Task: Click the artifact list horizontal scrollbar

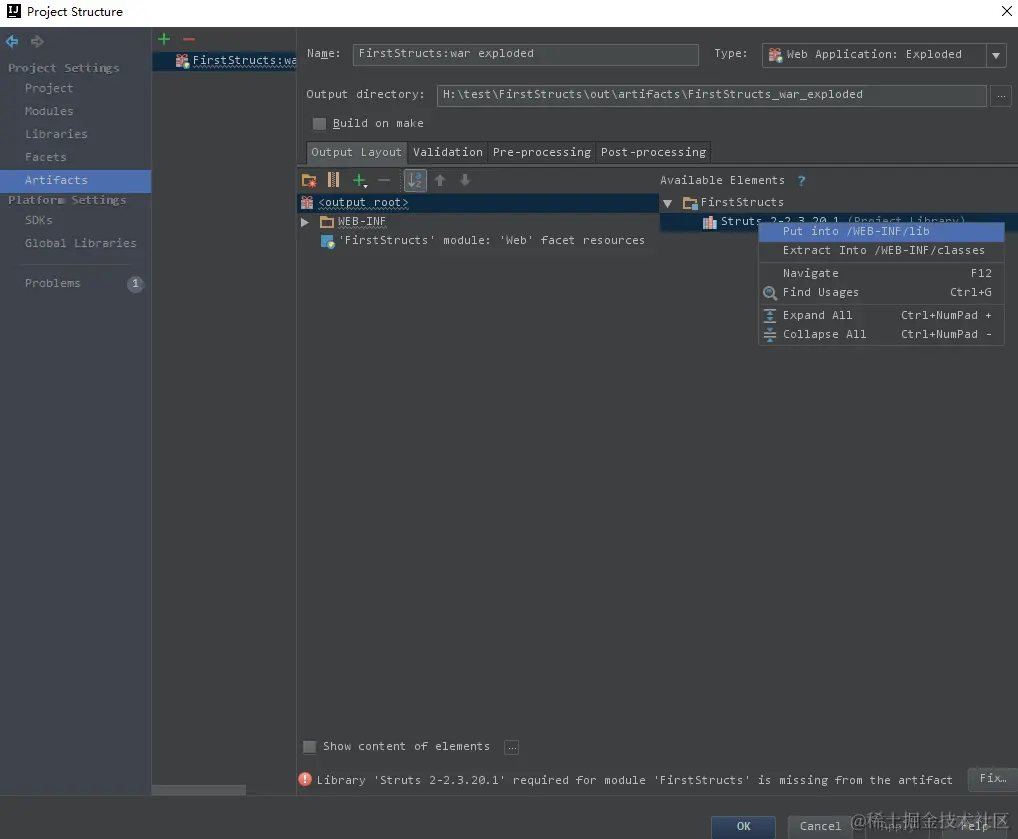Action: point(199,790)
